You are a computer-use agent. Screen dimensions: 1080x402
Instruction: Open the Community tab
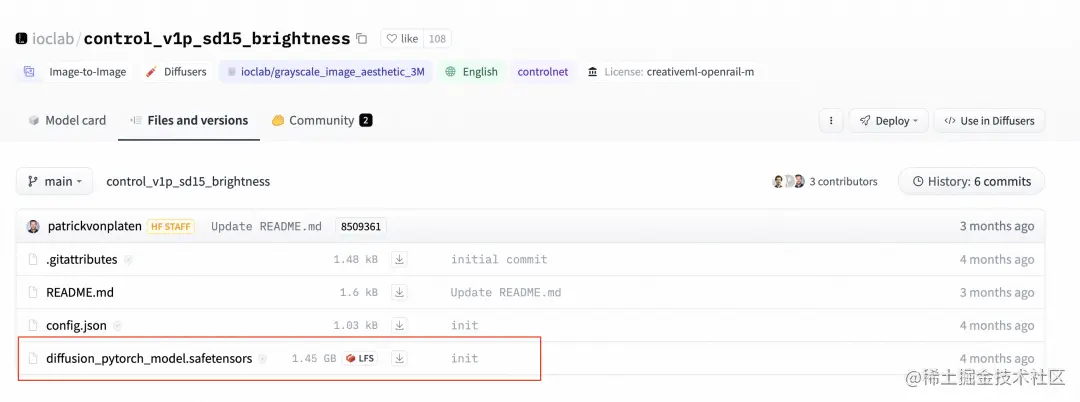coord(322,120)
